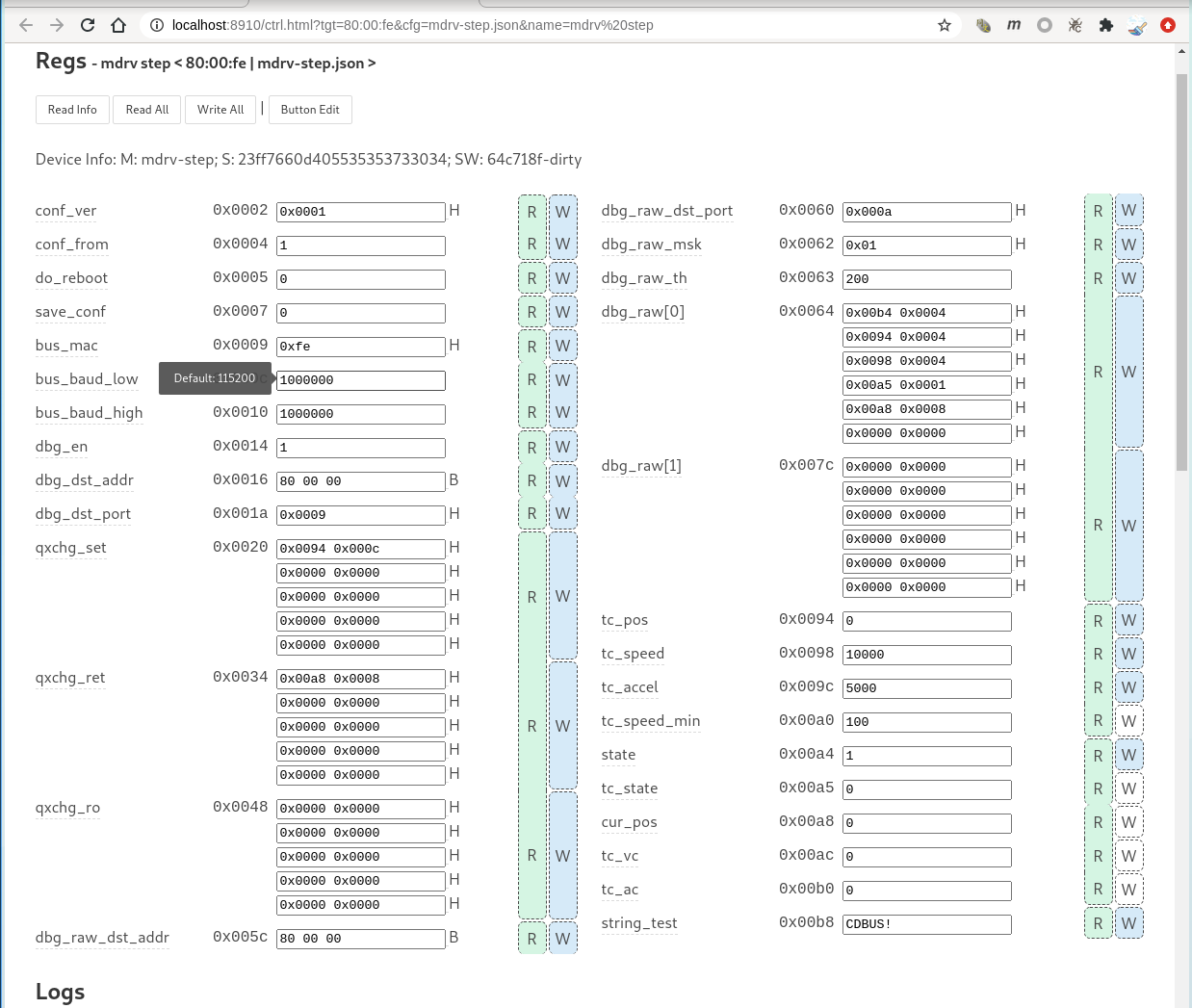Image resolution: width=1192 pixels, height=1008 pixels.
Task: Write the qxchg_ret register group with W
Action: tap(563, 726)
